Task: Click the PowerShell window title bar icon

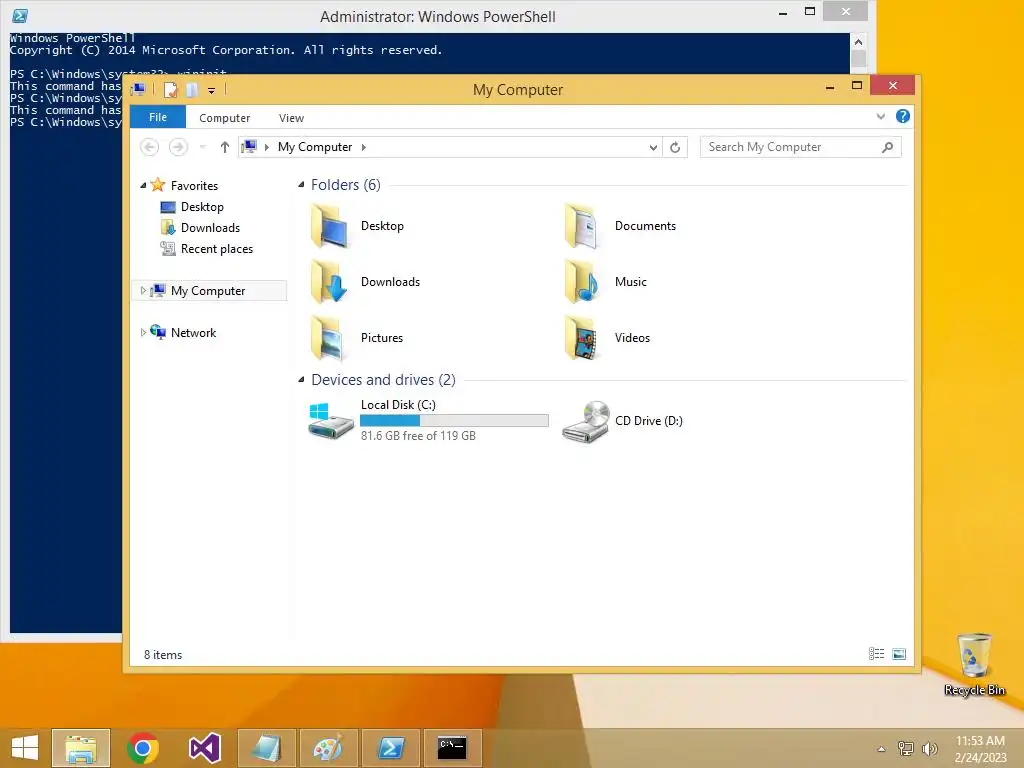Action: (x=20, y=16)
